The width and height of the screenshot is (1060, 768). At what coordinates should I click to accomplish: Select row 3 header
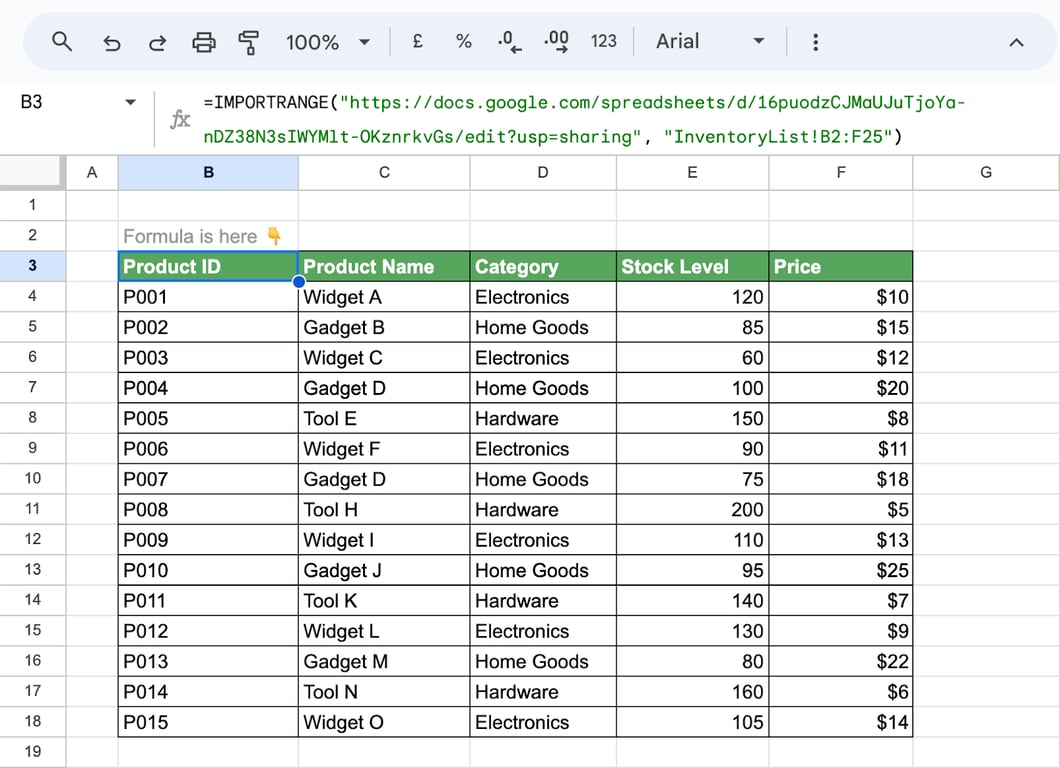32,266
